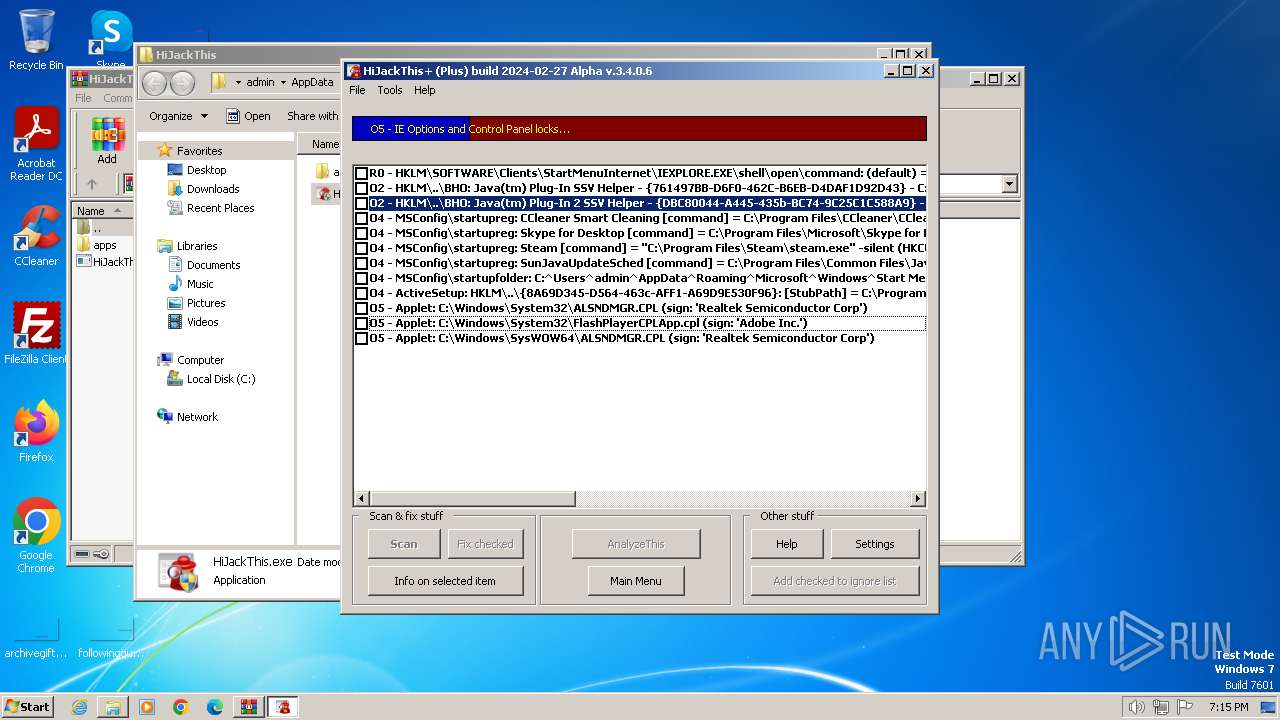This screenshot has height=720, width=1280.
Task: Select archivegift desktop file icon
Action: coord(36,637)
